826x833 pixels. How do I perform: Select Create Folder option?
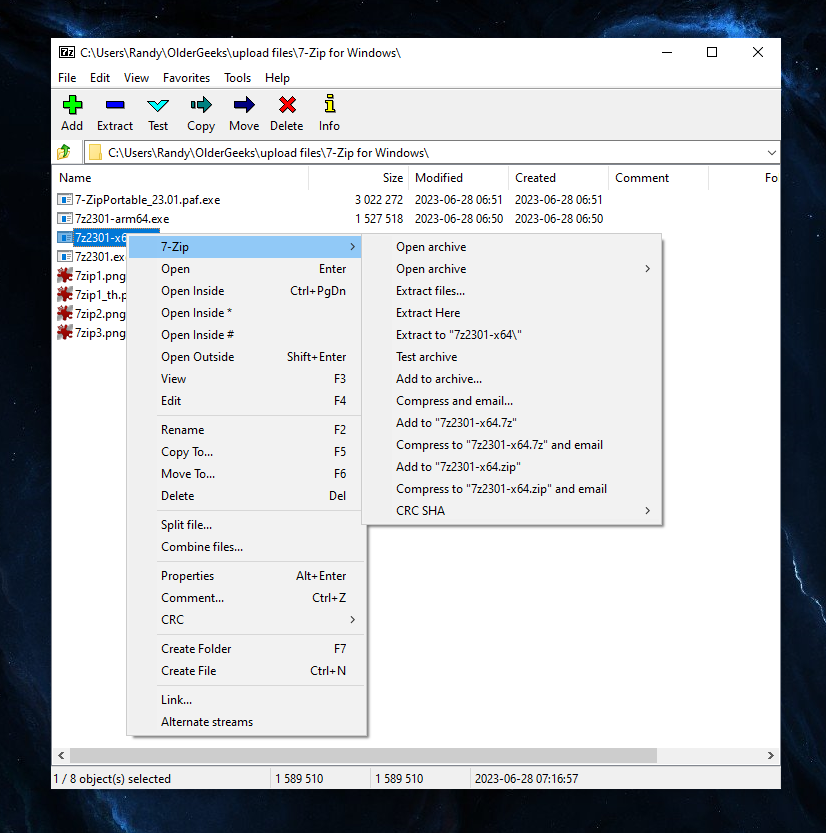click(246, 649)
